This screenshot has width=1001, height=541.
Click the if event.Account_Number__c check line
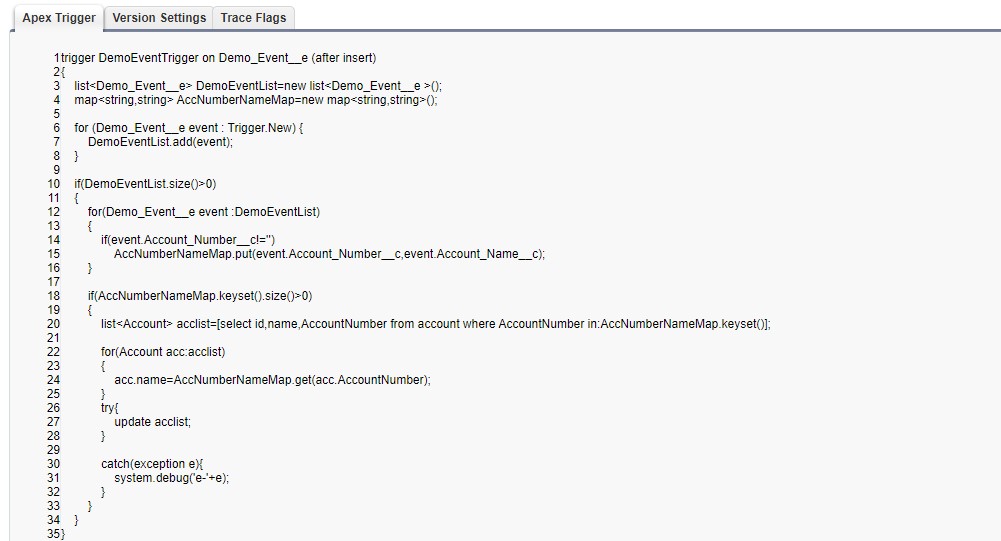pos(188,240)
